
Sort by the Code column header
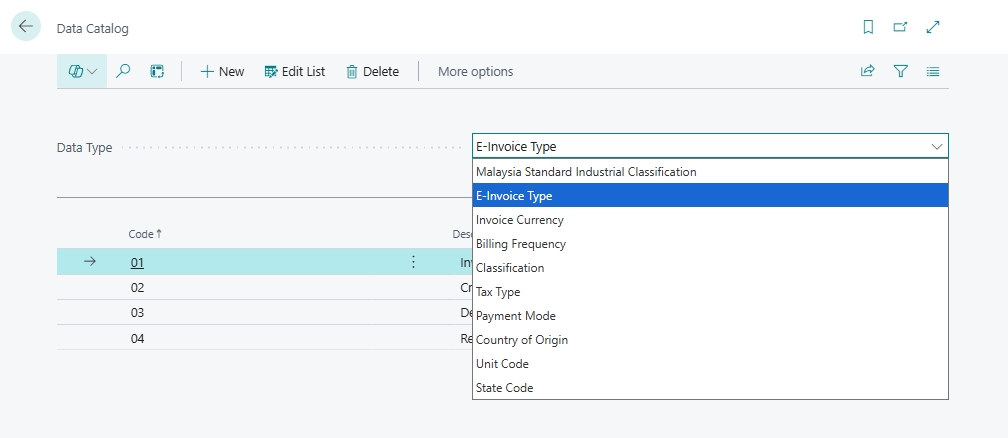141,234
